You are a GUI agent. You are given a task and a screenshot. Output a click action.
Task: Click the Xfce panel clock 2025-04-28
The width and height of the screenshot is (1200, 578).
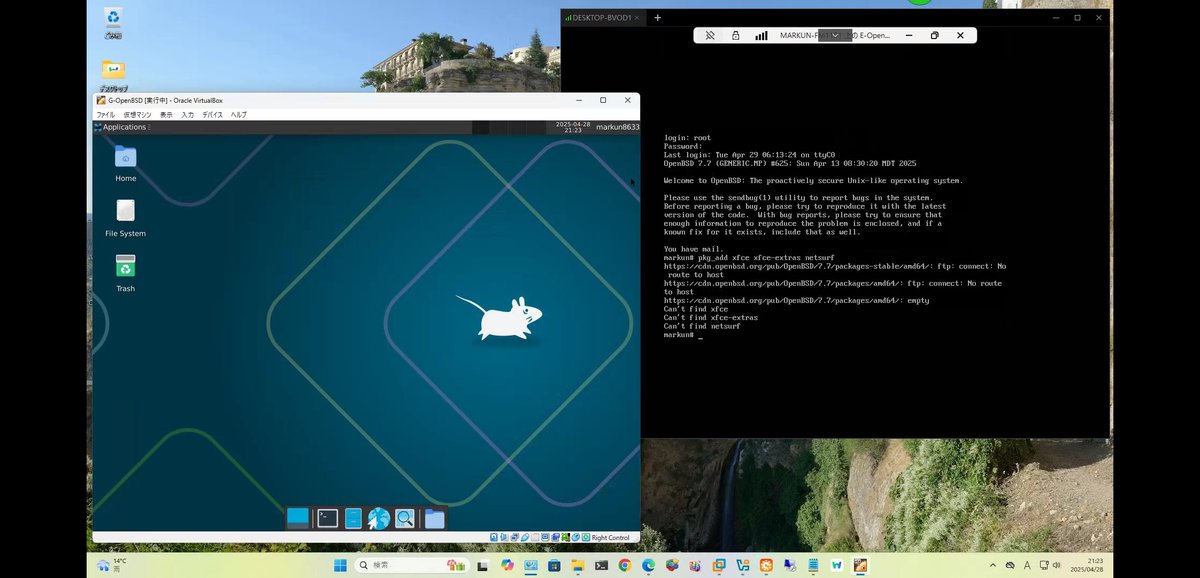pyautogui.click(x=572, y=127)
